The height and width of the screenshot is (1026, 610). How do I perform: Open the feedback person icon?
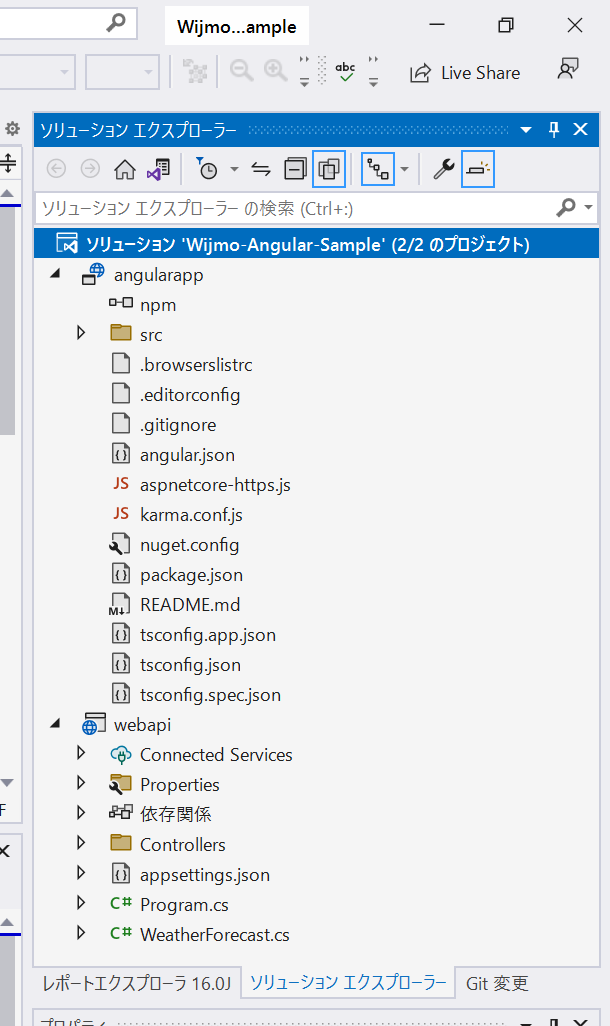point(567,69)
